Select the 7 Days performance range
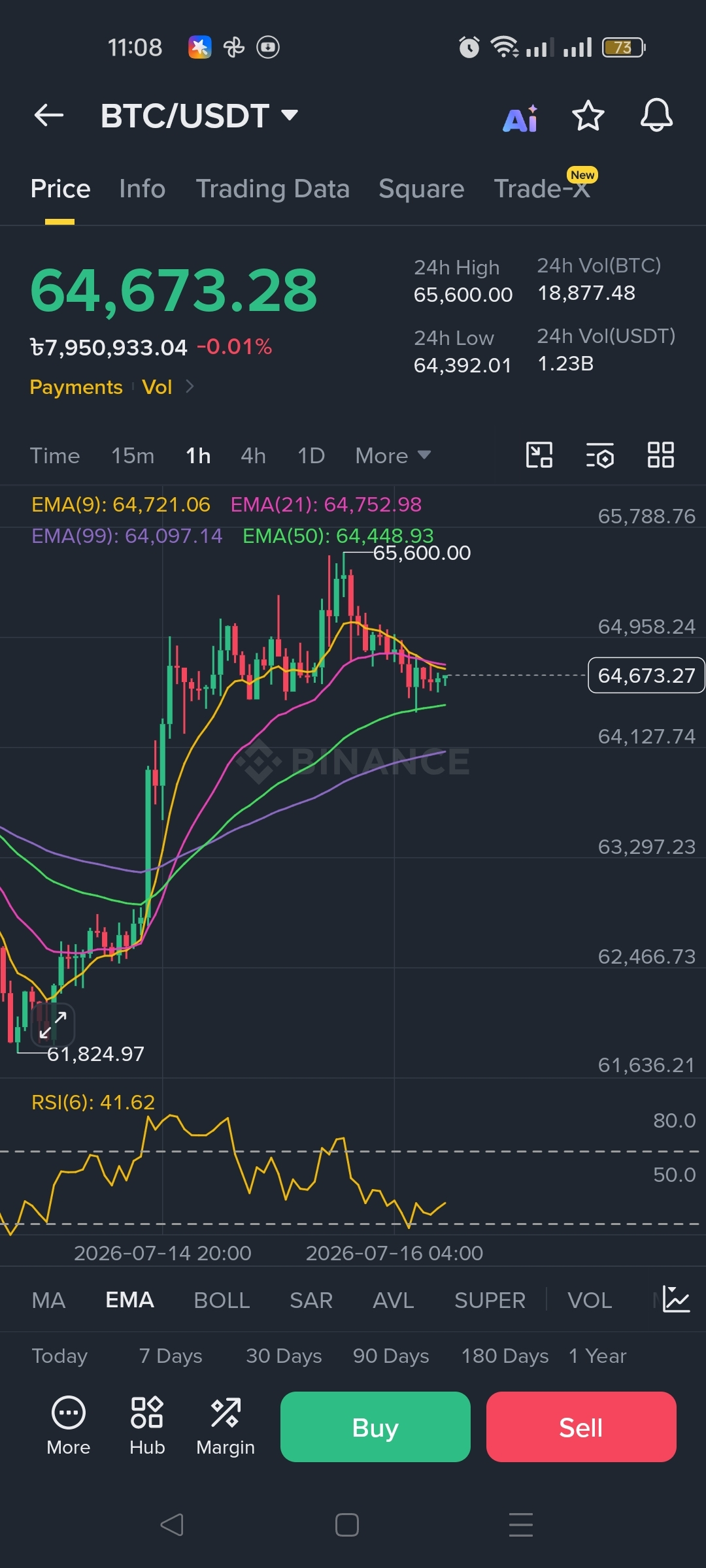 (x=171, y=1356)
